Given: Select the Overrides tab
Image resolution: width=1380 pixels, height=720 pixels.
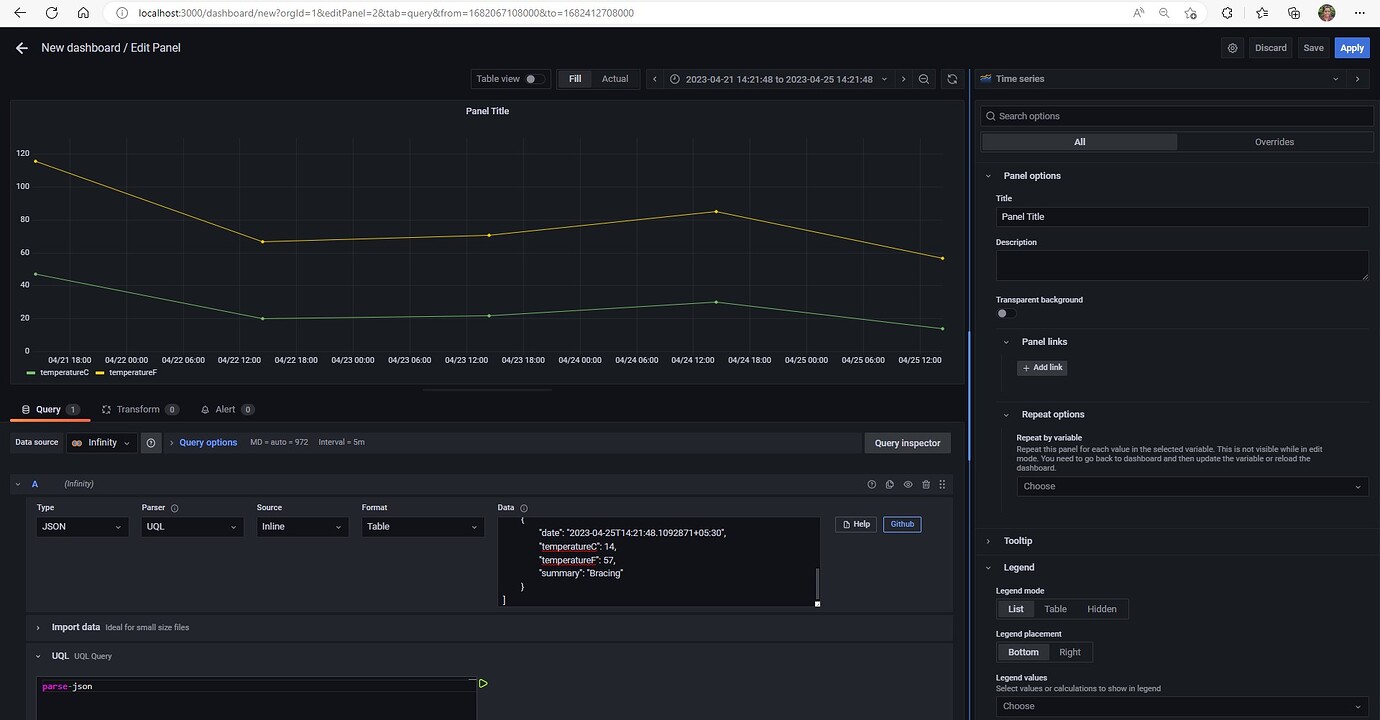Looking at the screenshot, I should [x=1274, y=142].
